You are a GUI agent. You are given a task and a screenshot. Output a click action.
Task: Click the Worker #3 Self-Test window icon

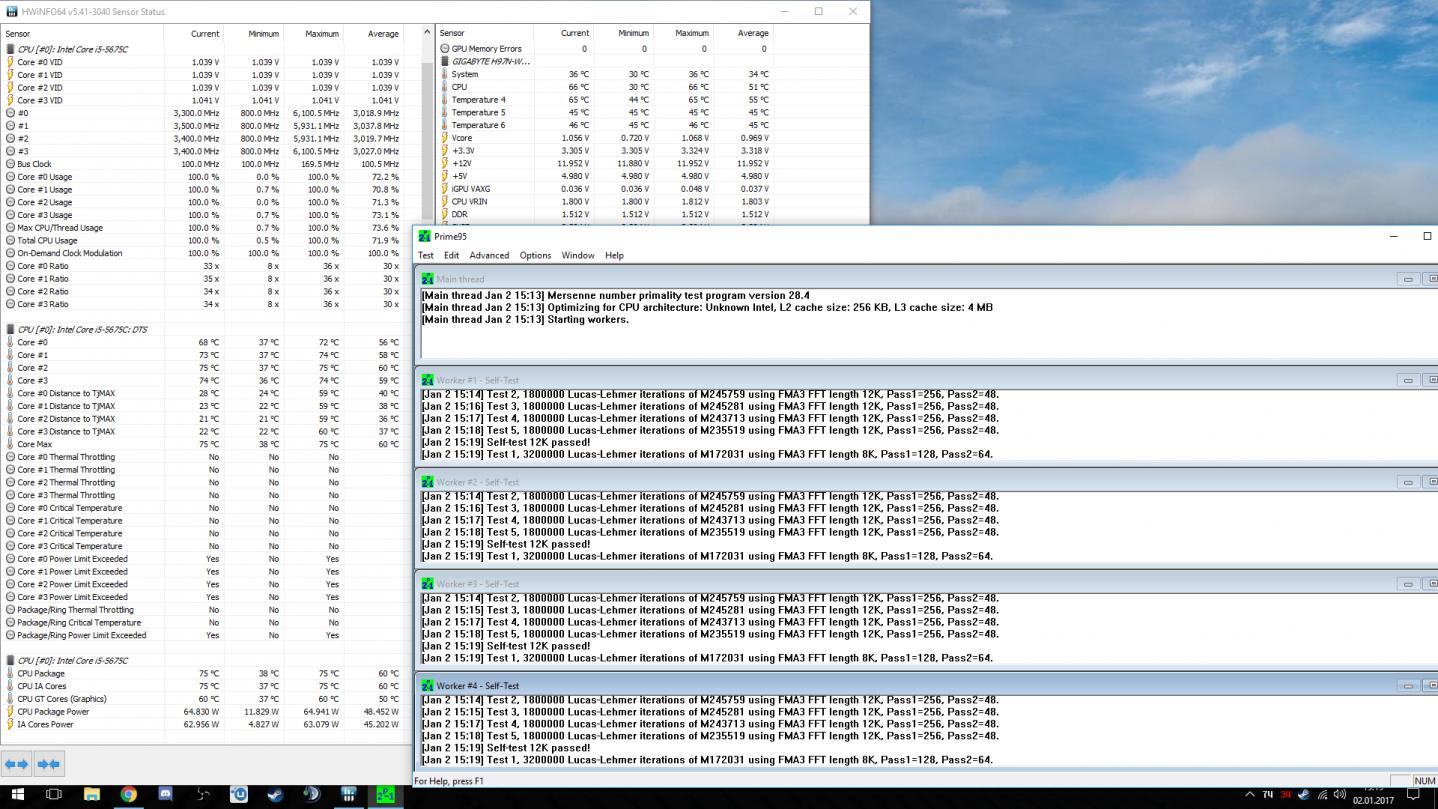428,584
